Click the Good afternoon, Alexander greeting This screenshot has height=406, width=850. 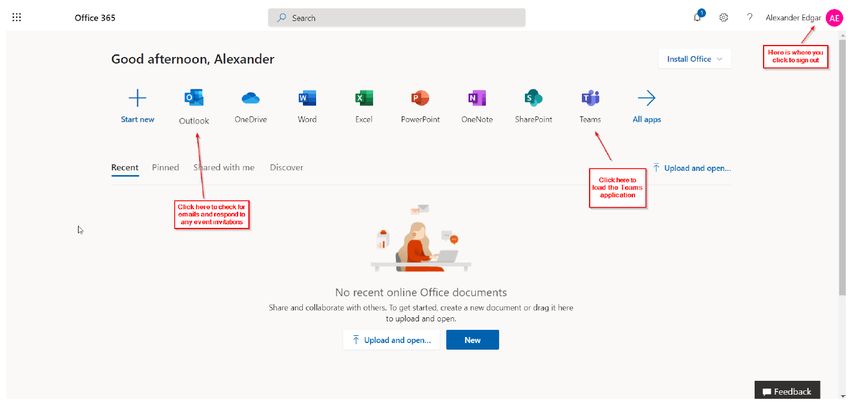192,59
